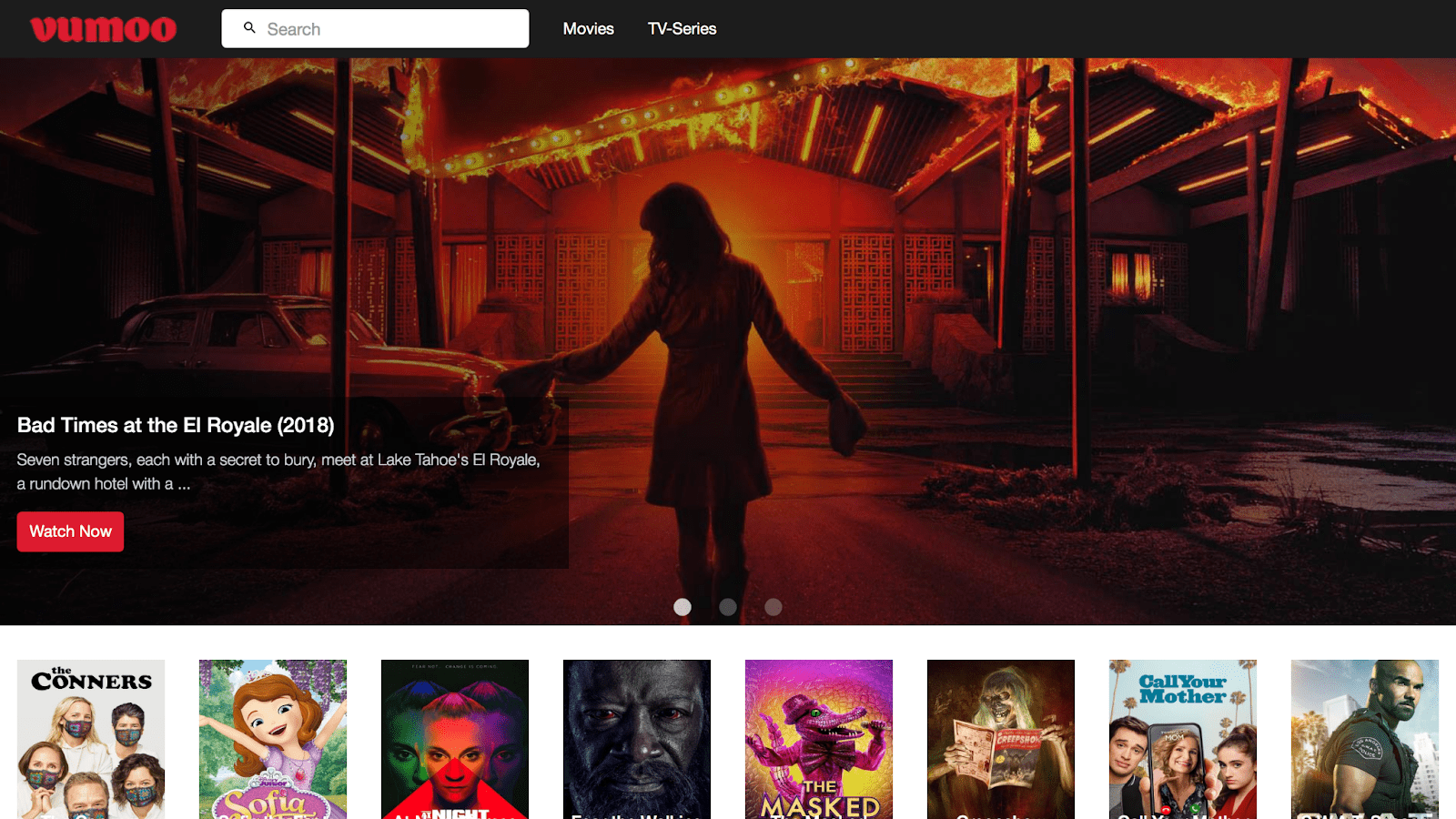Click the search magnifier icon

tap(249, 28)
